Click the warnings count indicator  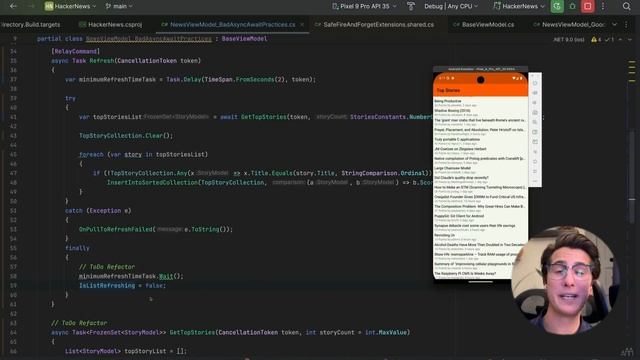click(596, 40)
